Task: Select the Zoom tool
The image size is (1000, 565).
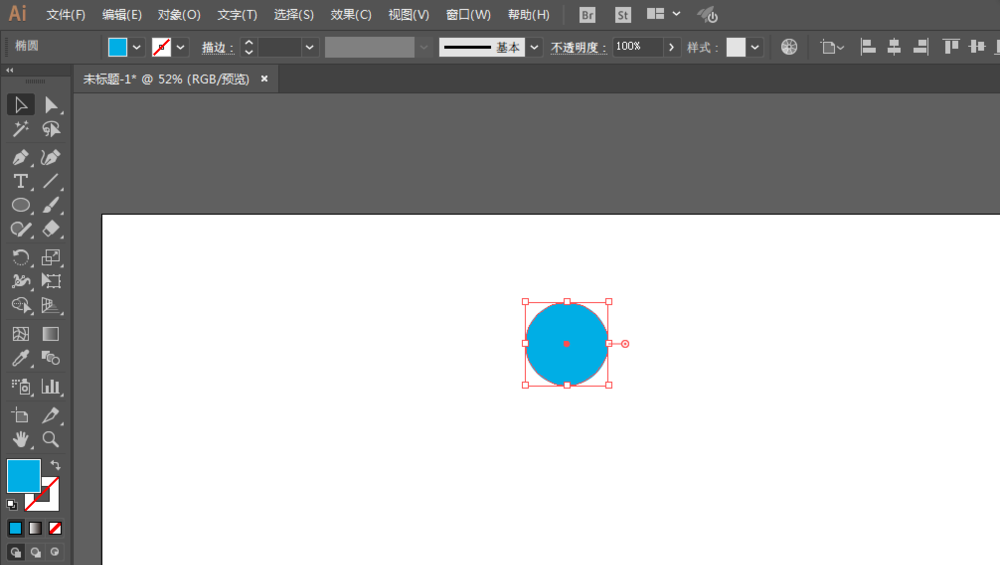Action: [x=51, y=439]
